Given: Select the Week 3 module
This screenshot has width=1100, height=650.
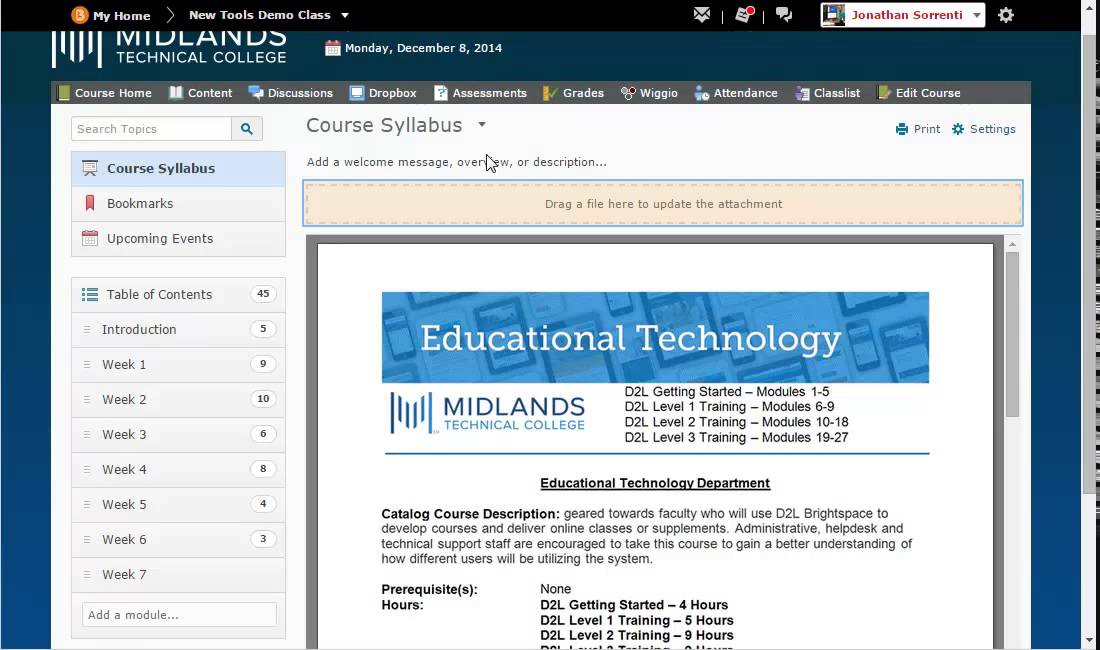Looking at the screenshot, I should (x=178, y=435).
